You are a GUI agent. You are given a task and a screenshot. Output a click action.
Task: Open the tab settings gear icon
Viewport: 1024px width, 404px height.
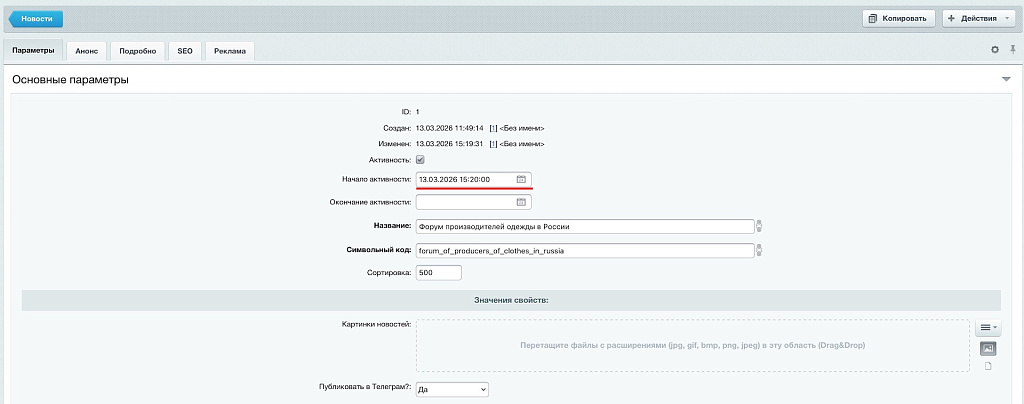click(x=995, y=49)
